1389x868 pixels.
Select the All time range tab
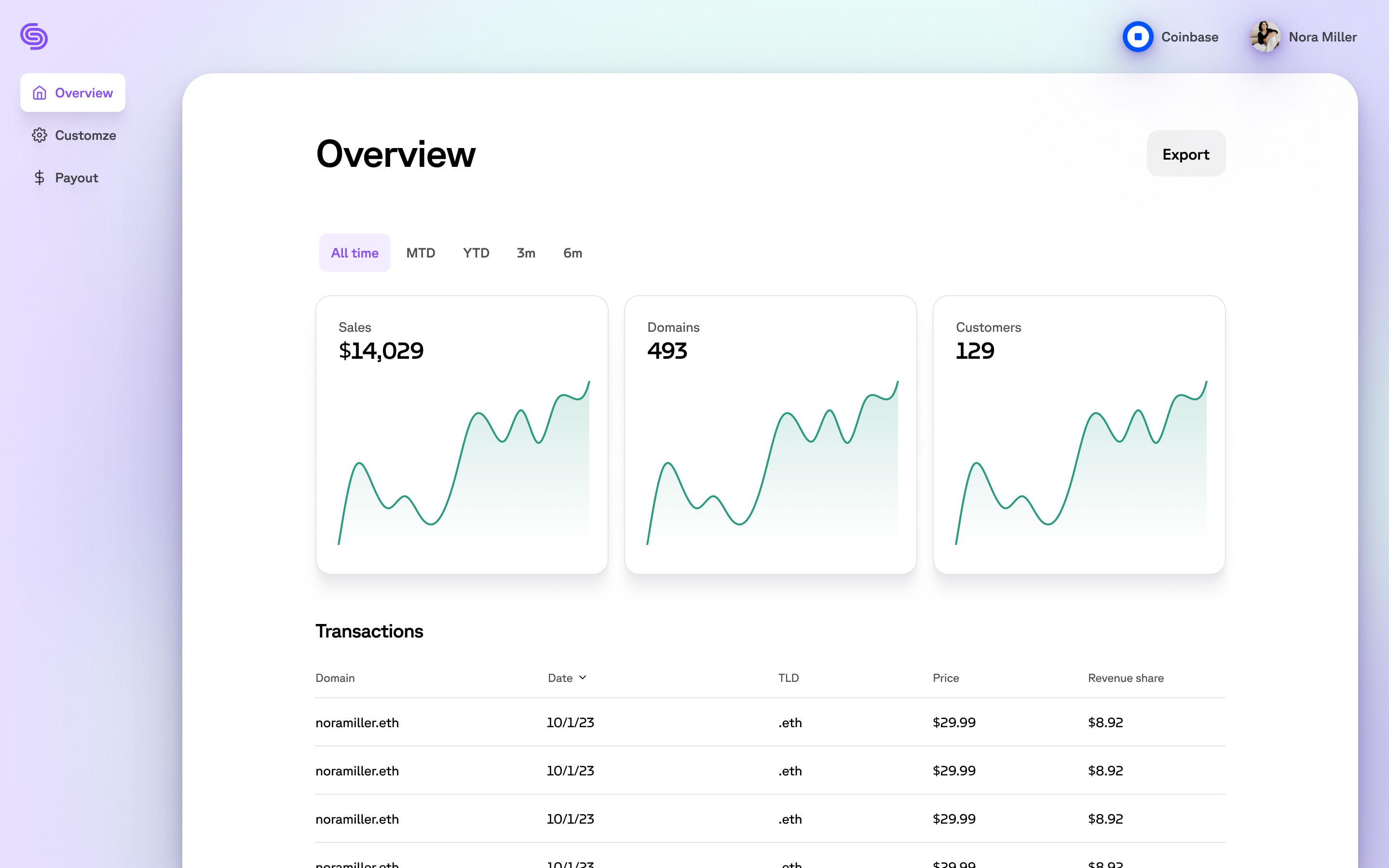(354, 253)
